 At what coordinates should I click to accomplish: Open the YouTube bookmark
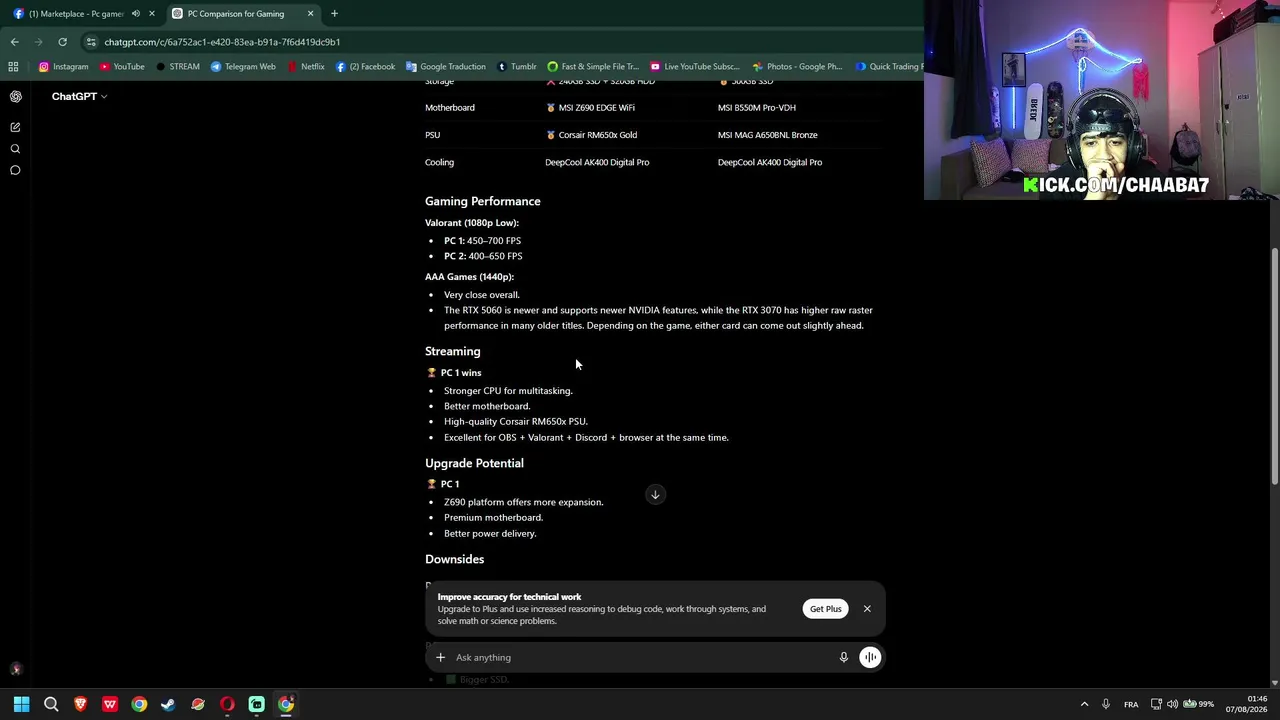click(x=122, y=67)
